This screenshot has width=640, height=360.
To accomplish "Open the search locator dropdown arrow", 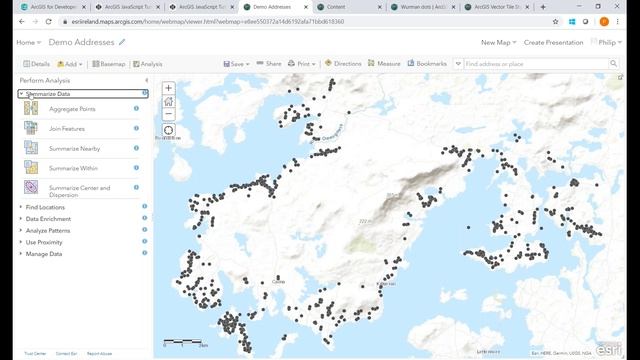I will [x=458, y=64].
